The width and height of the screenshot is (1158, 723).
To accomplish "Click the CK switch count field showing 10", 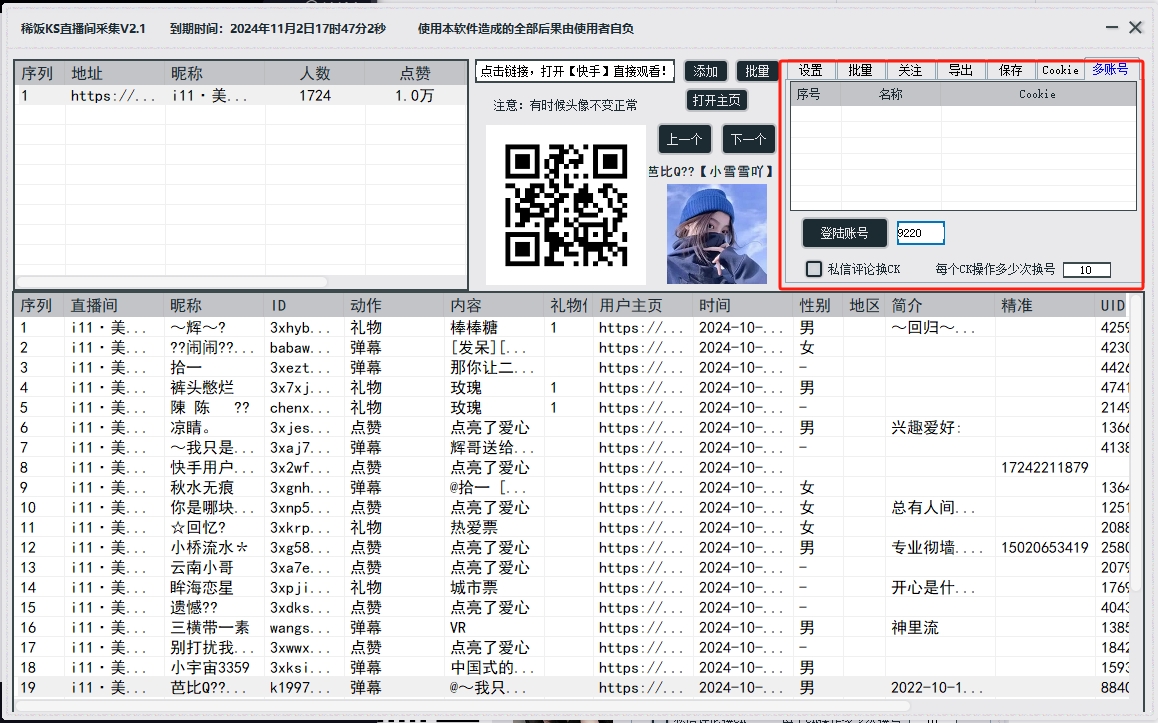I will 1086,269.
